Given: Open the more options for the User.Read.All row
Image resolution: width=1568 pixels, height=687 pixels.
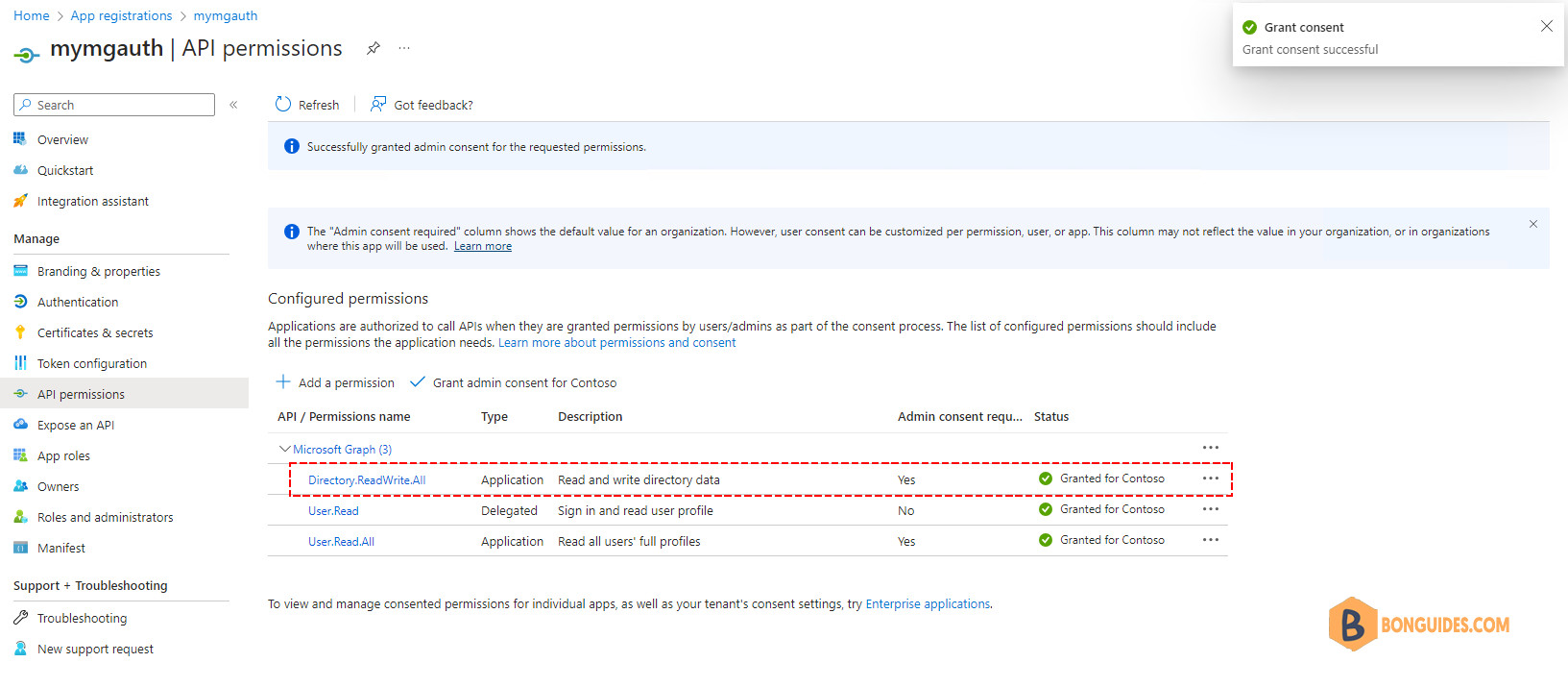Looking at the screenshot, I should coord(1211,540).
